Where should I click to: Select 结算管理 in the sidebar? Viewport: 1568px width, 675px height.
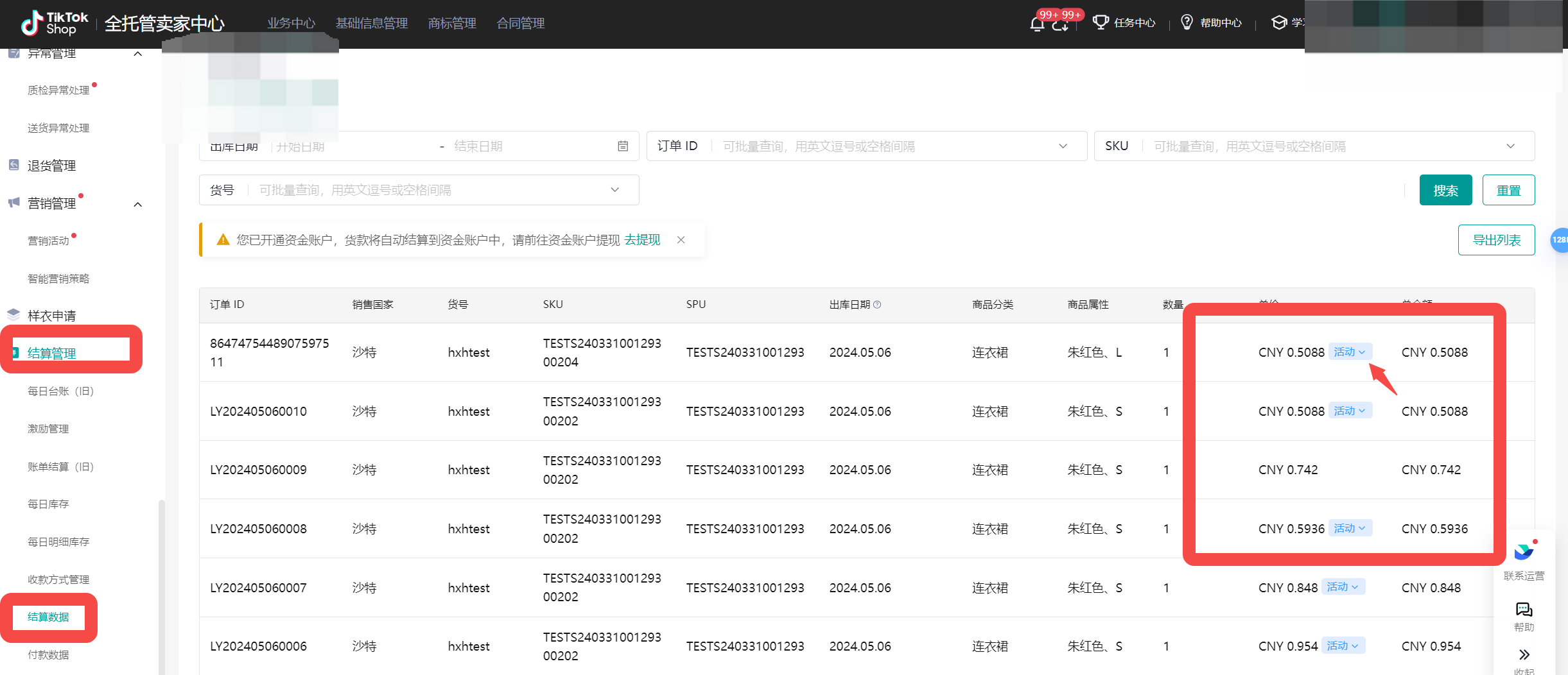click(52, 353)
